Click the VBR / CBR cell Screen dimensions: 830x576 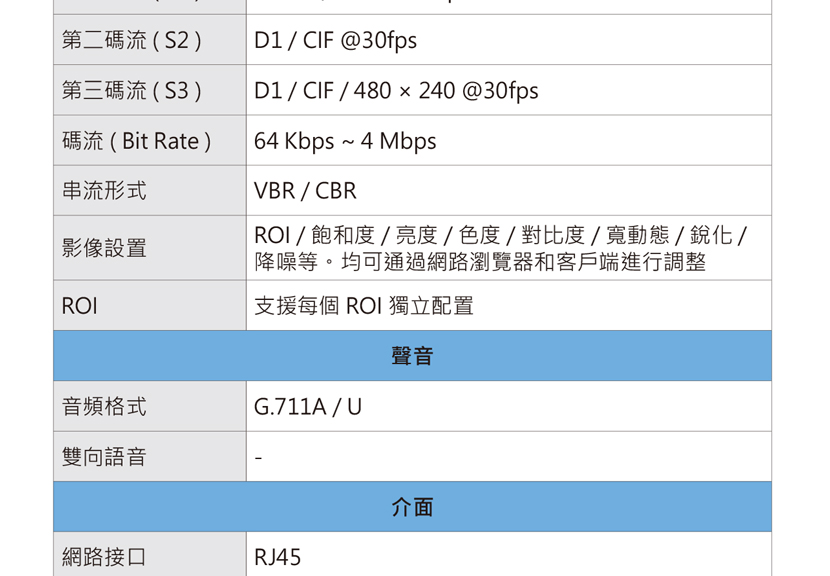[x=305, y=191]
